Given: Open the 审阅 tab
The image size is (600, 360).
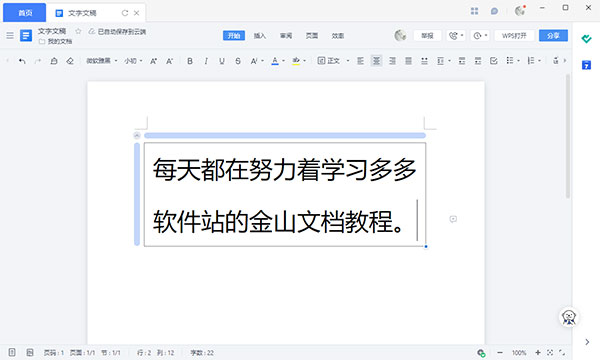Looking at the screenshot, I should tap(286, 36).
